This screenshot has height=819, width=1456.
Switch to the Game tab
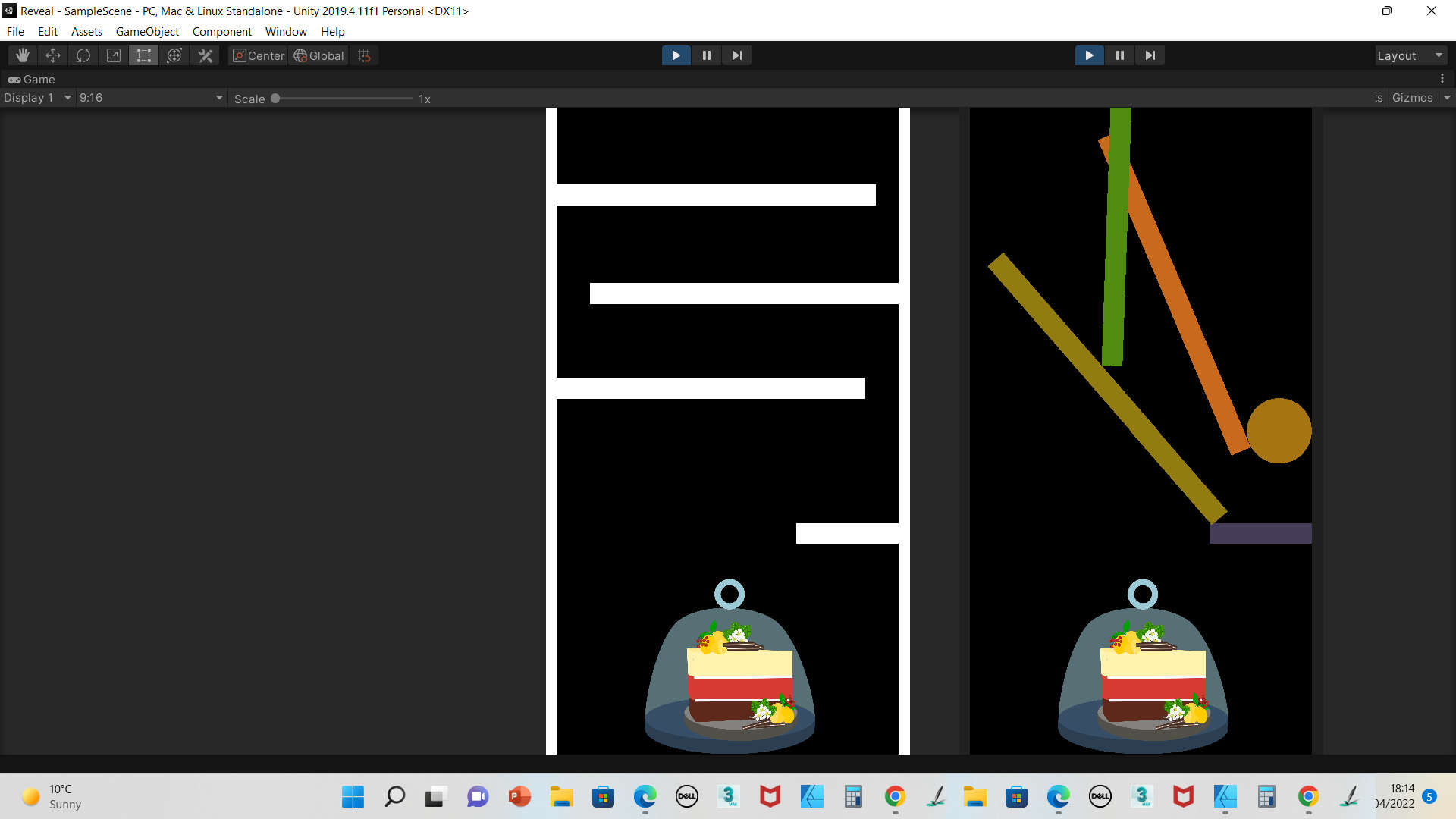click(32, 79)
